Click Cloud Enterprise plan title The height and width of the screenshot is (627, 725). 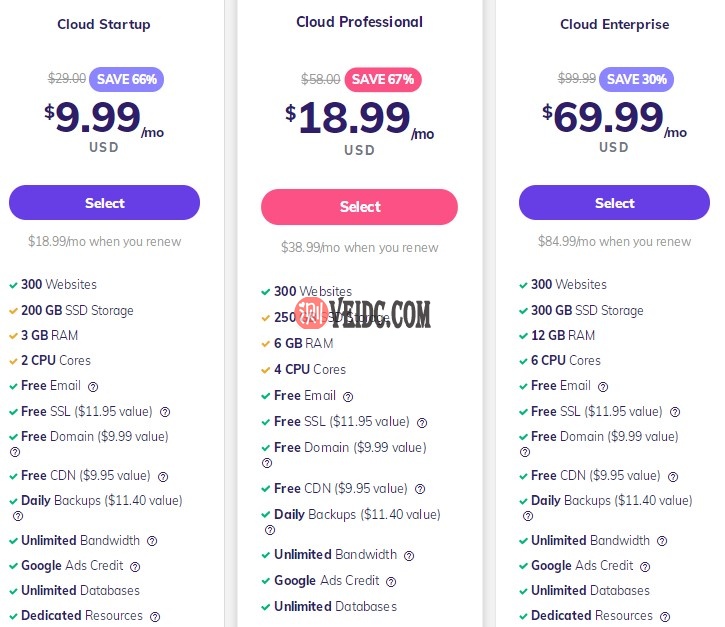[614, 24]
